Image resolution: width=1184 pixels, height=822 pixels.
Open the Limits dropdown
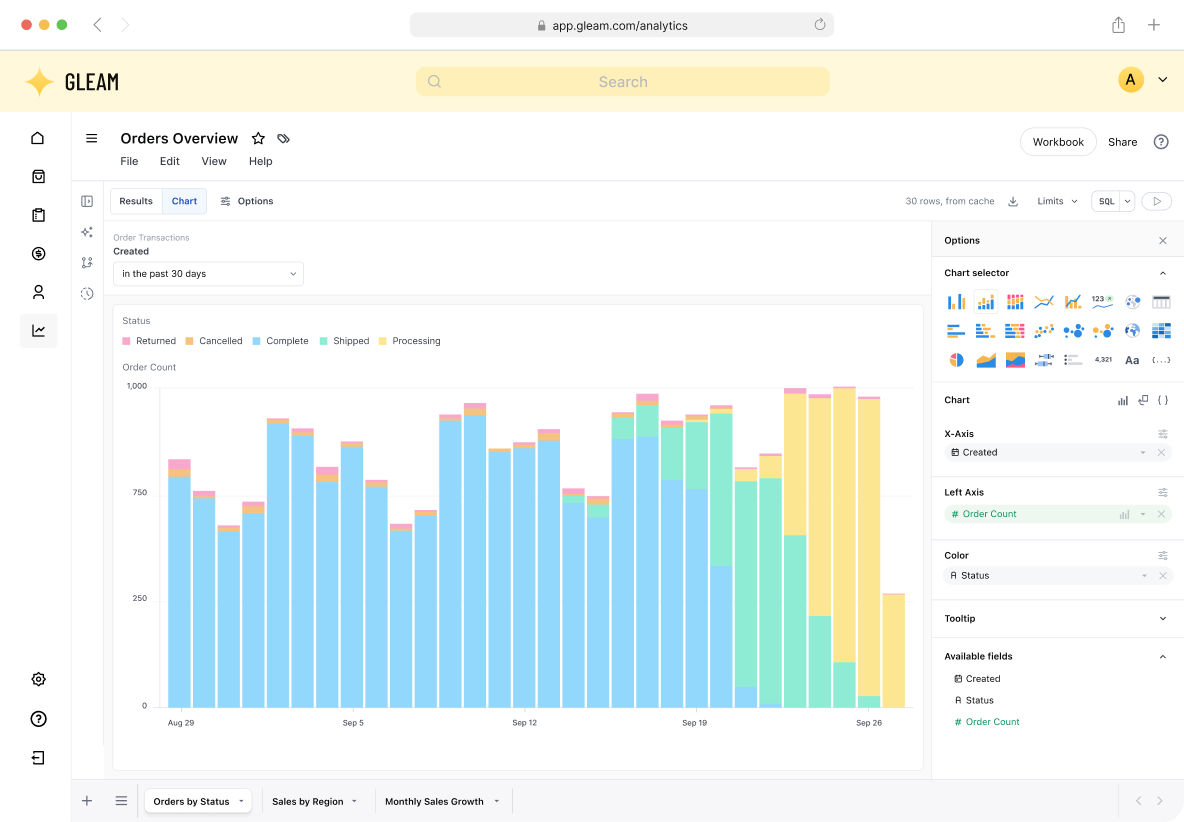coord(1057,201)
